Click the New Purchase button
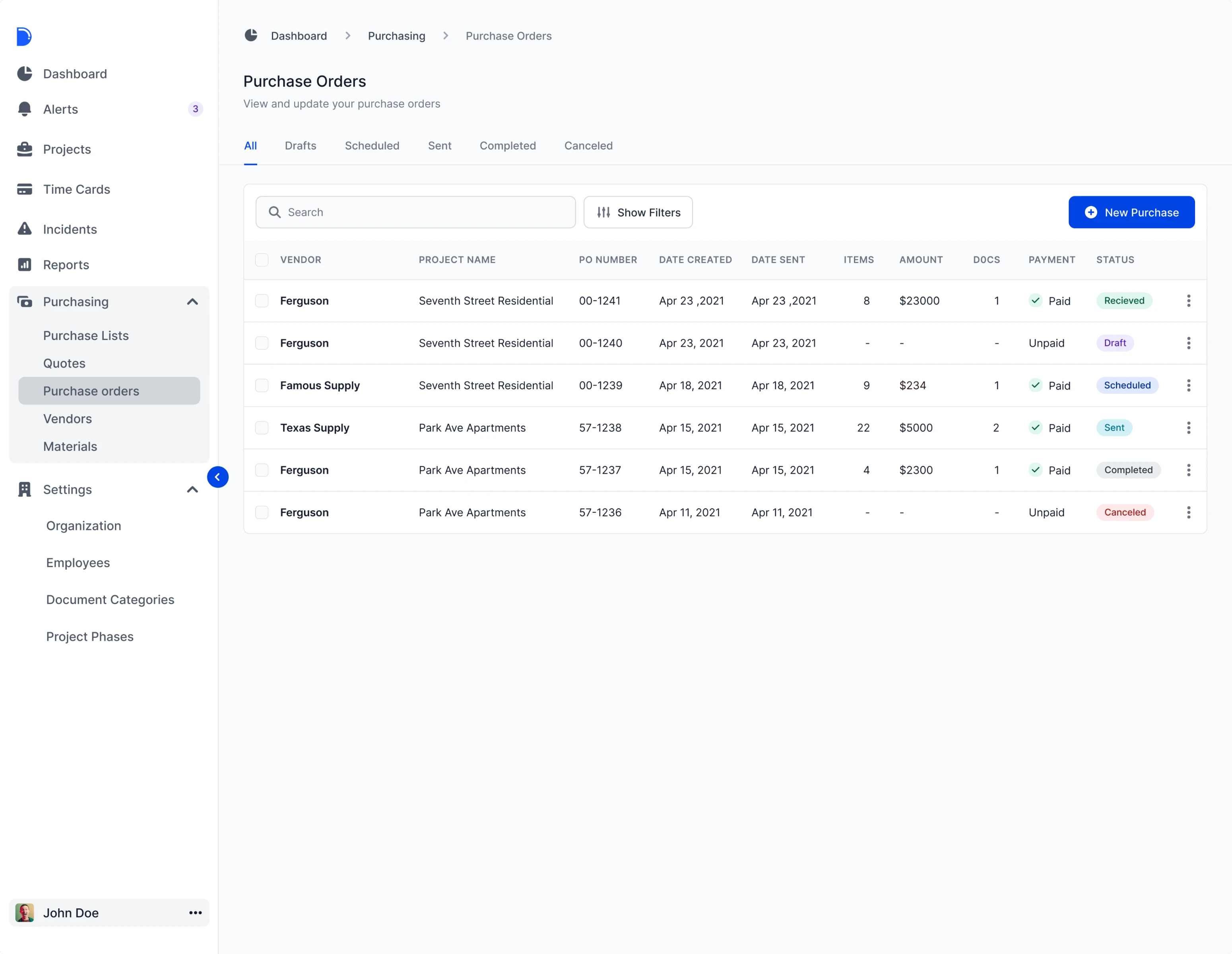This screenshot has height=954, width=1232. pos(1131,212)
